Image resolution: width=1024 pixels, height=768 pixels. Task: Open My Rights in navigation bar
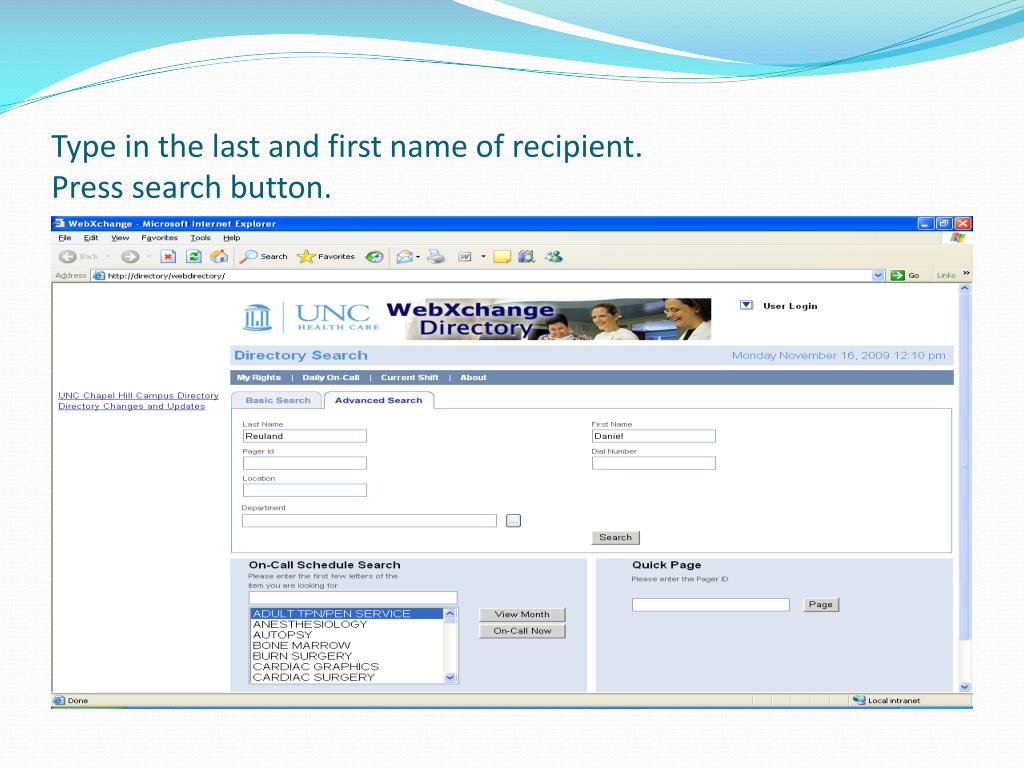[x=259, y=377]
